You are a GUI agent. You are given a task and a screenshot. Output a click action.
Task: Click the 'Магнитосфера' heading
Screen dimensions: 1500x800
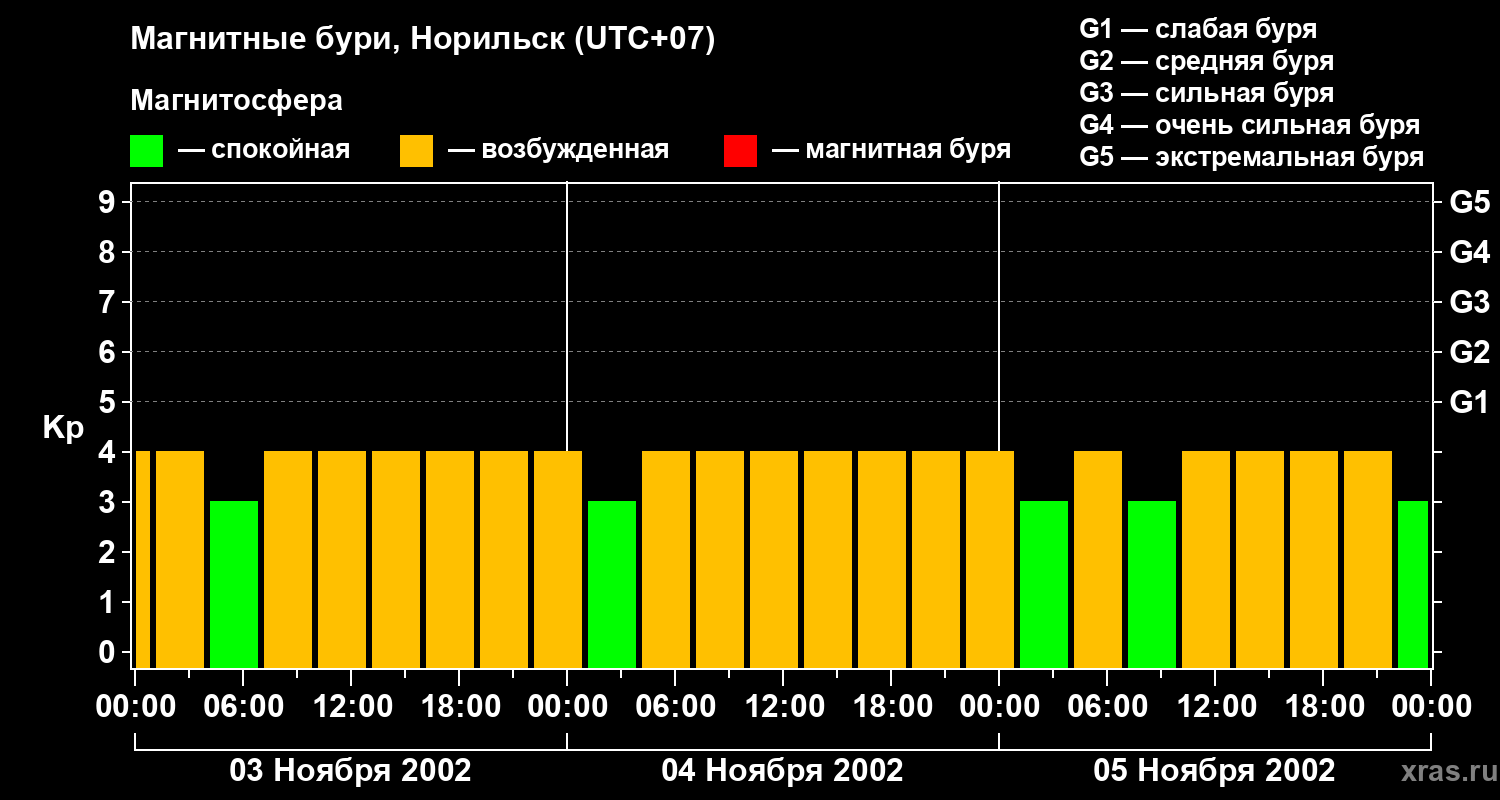(236, 101)
